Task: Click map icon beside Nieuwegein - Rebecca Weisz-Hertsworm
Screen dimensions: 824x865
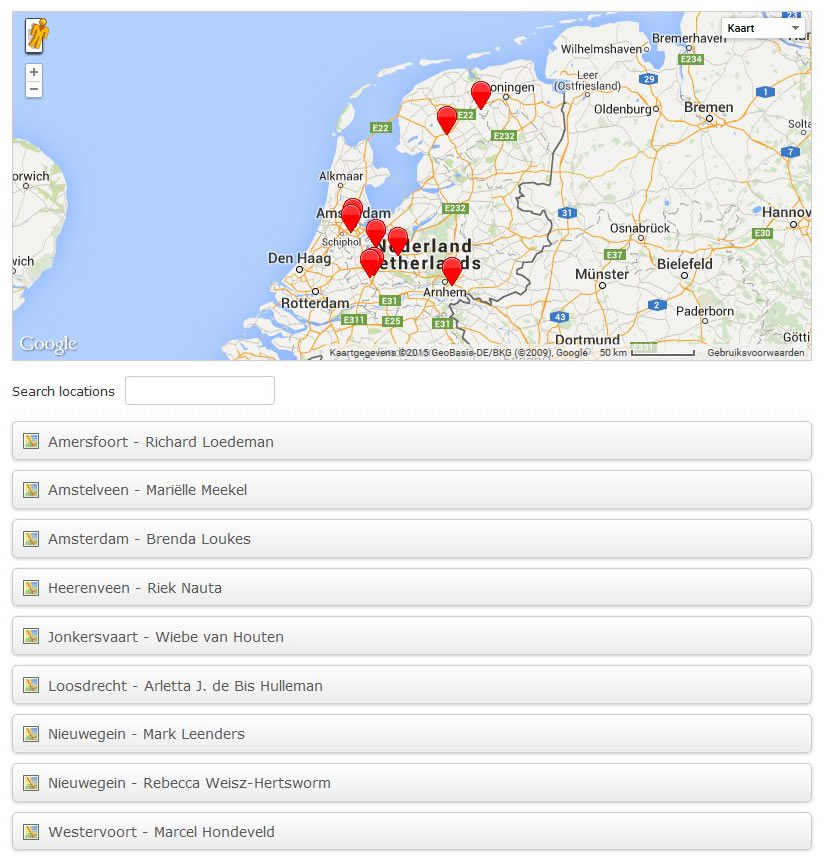Action: [31, 783]
